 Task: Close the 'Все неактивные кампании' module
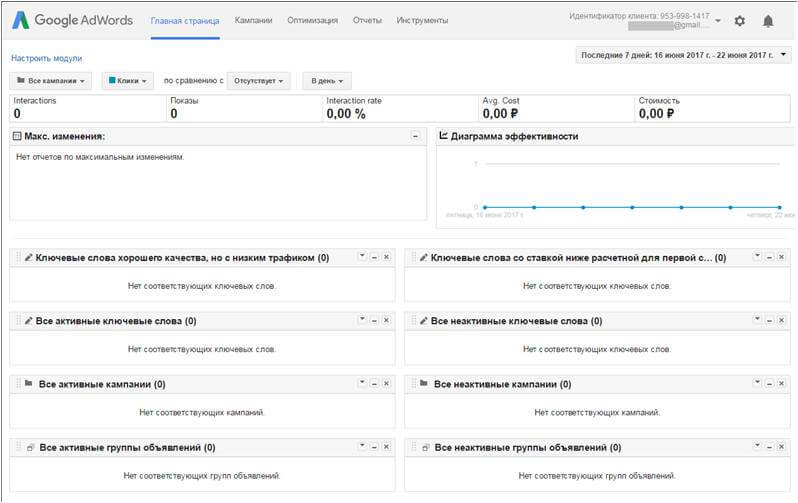[782, 383]
